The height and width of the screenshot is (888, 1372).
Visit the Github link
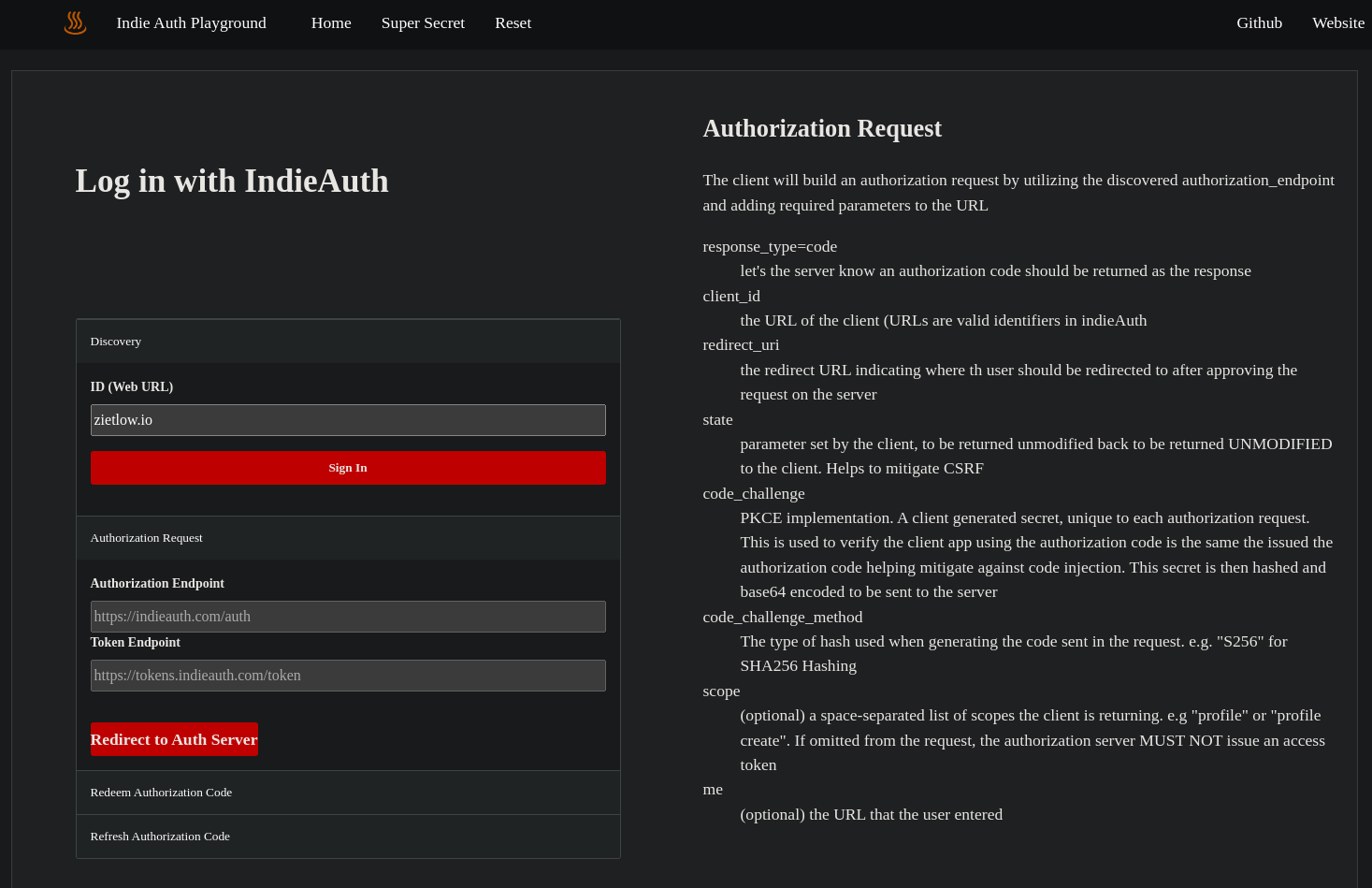click(1259, 23)
